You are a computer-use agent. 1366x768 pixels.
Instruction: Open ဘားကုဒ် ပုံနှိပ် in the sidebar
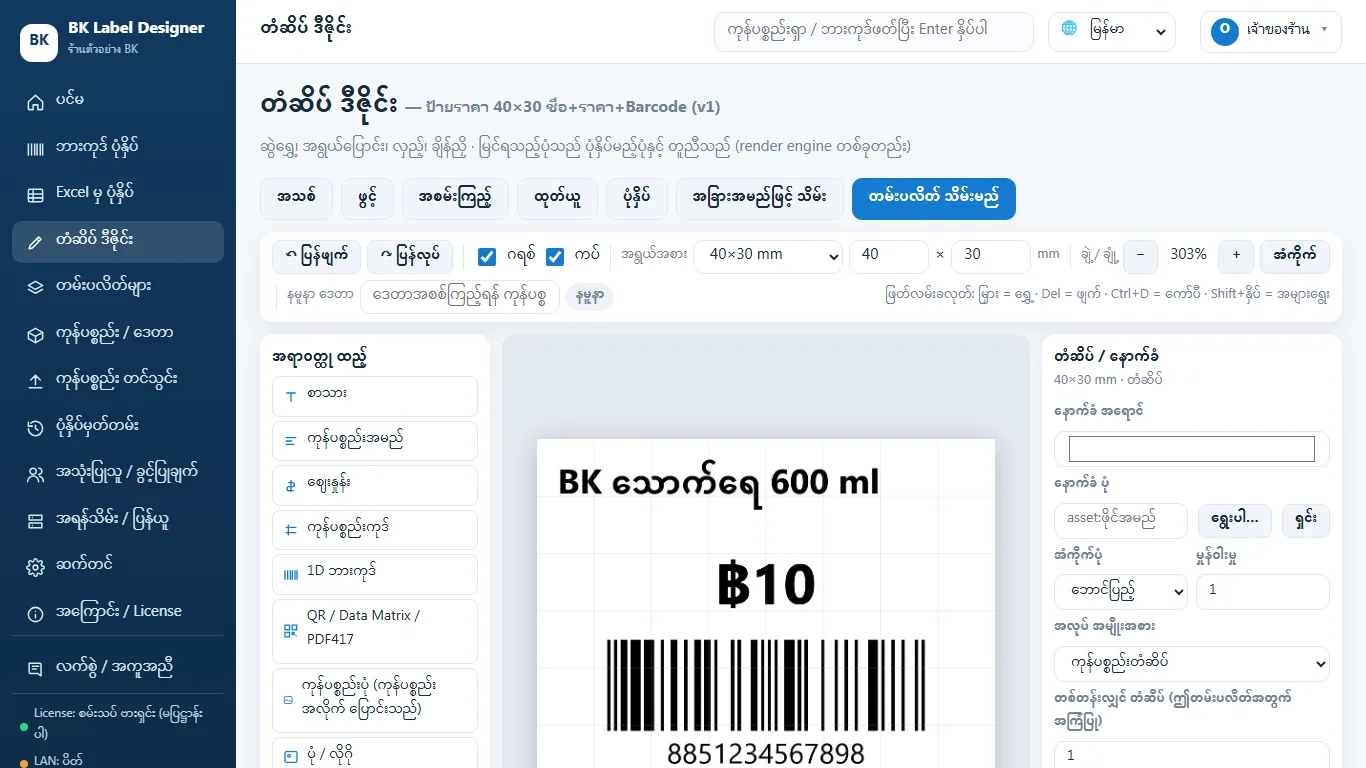click(x=118, y=148)
